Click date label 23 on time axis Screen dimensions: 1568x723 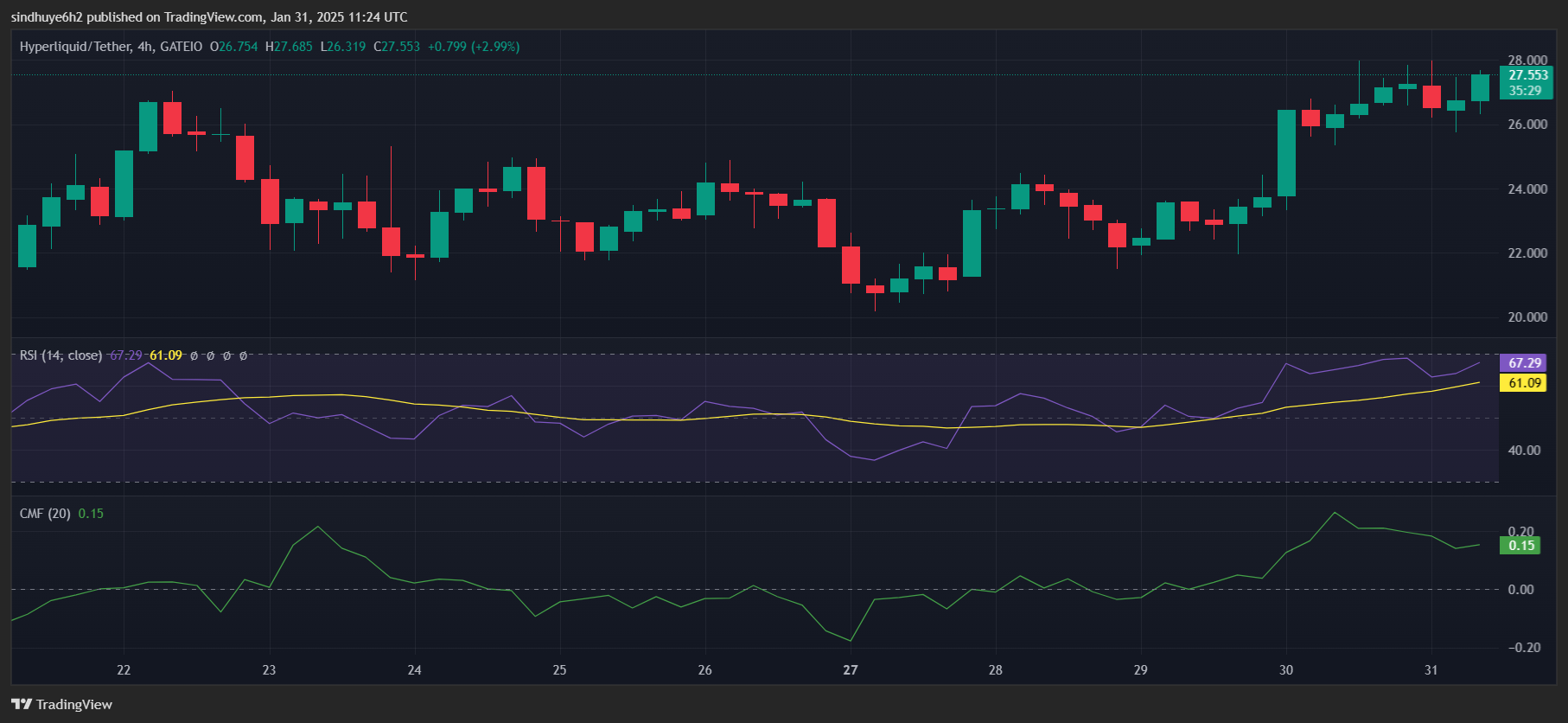(x=269, y=670)
